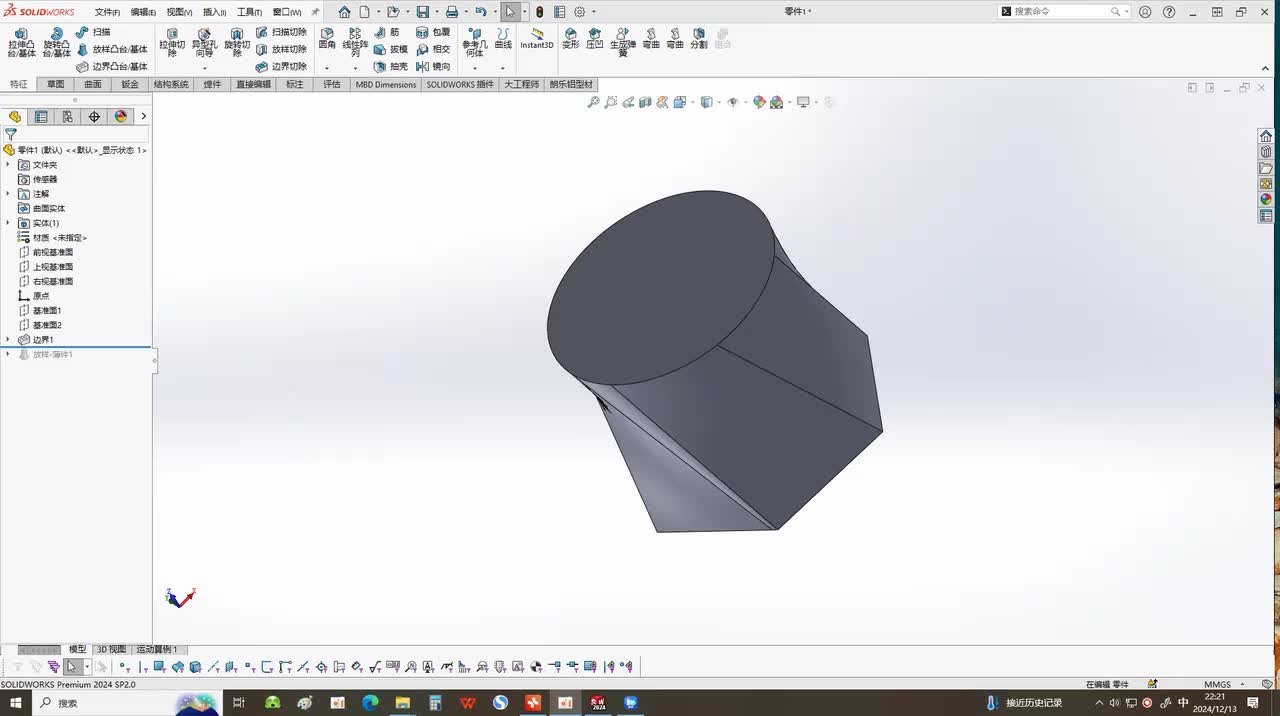Expand the 边界1 feature in the tree
1280x716 pixels.
click(x=8, y=340)
